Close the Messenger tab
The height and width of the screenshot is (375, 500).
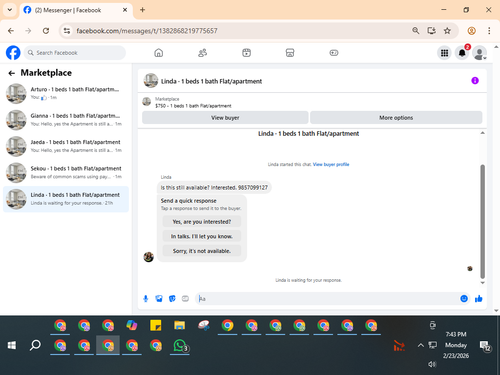pos(125,10)
